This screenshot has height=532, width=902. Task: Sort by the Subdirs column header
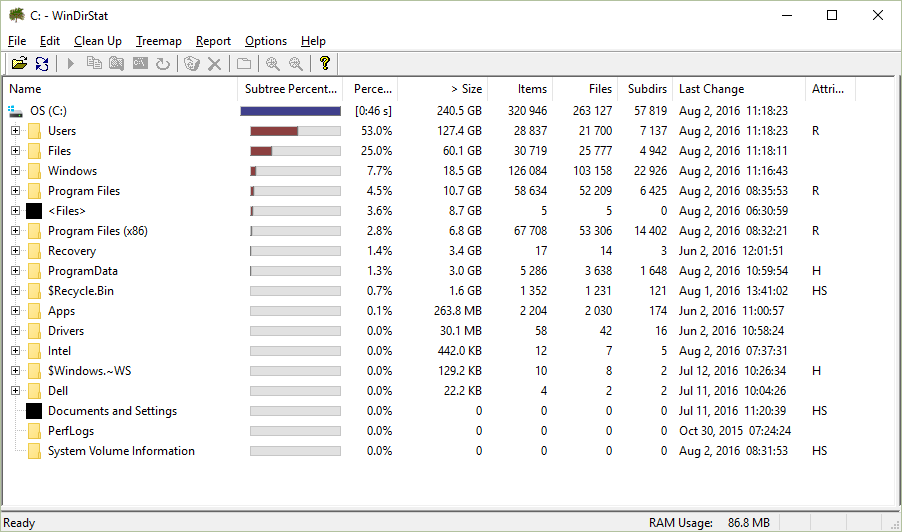point(645,89)
